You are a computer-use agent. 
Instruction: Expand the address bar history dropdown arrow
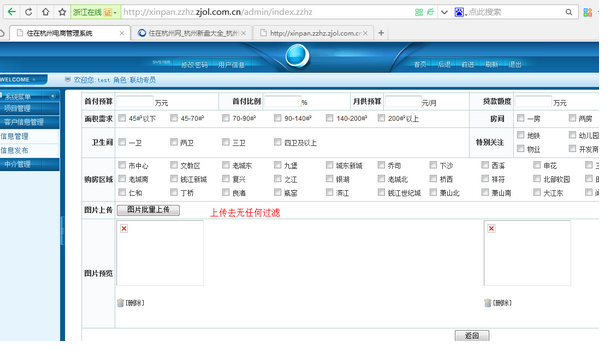click(x=444, y=12)
